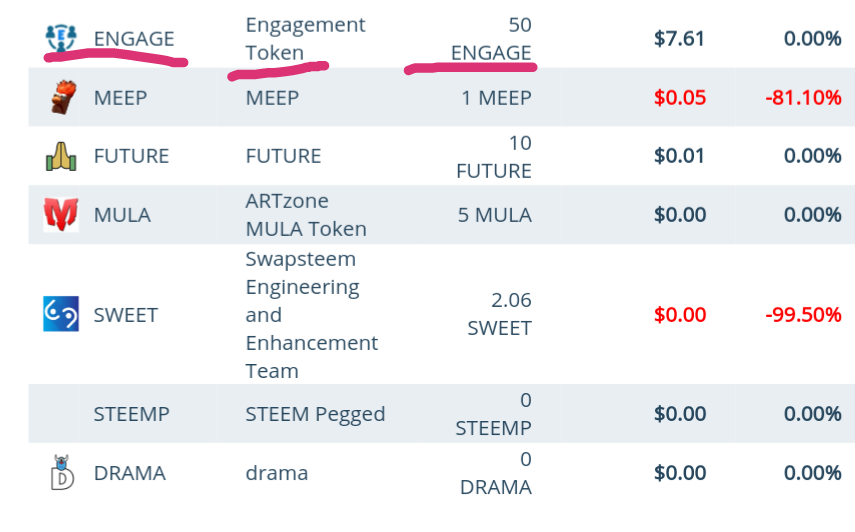855x532 pixels.
Task: Click the blue SWEET token icon
Action: [61, 314]
